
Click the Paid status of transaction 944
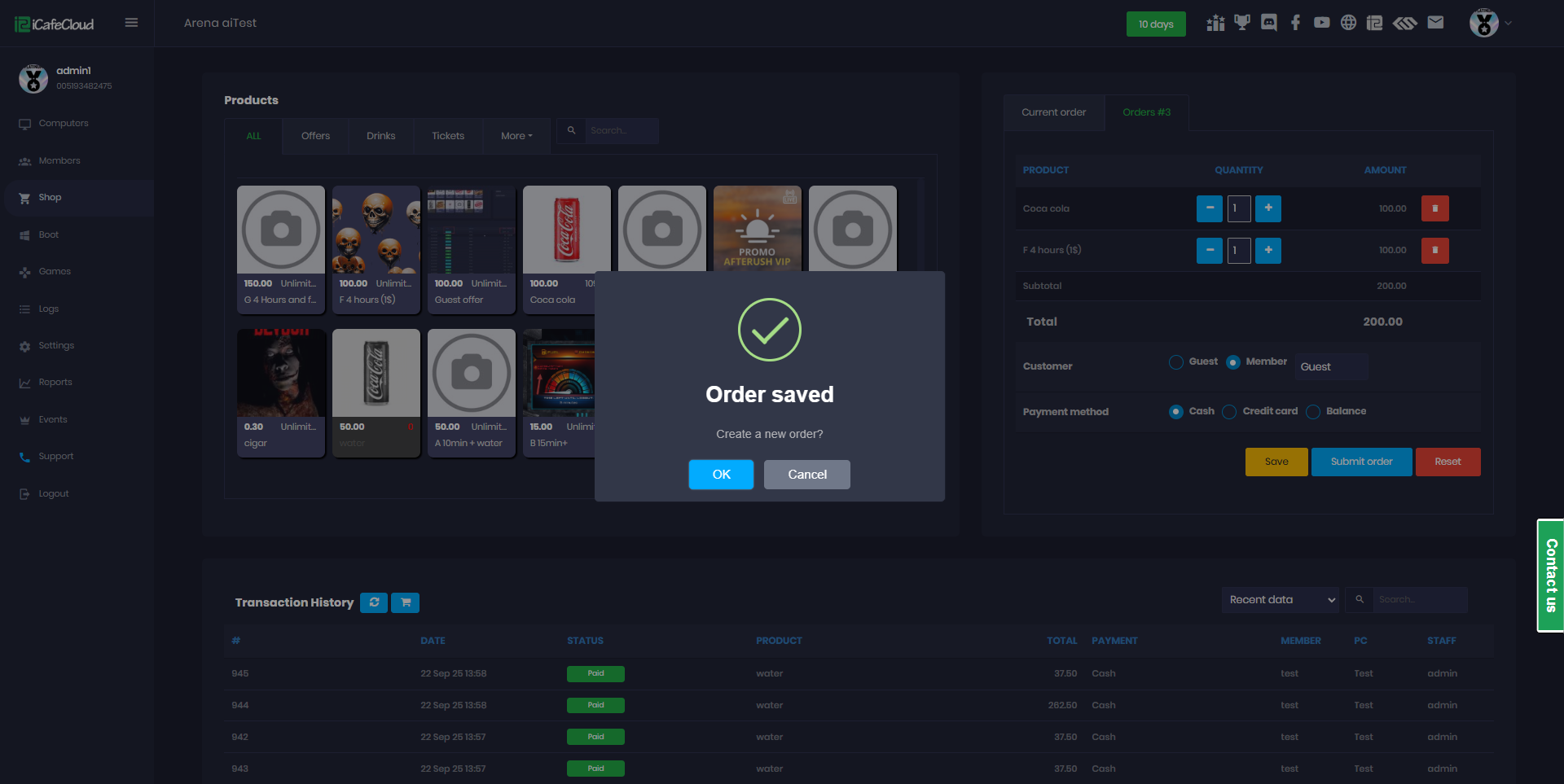tap(595, 705)
